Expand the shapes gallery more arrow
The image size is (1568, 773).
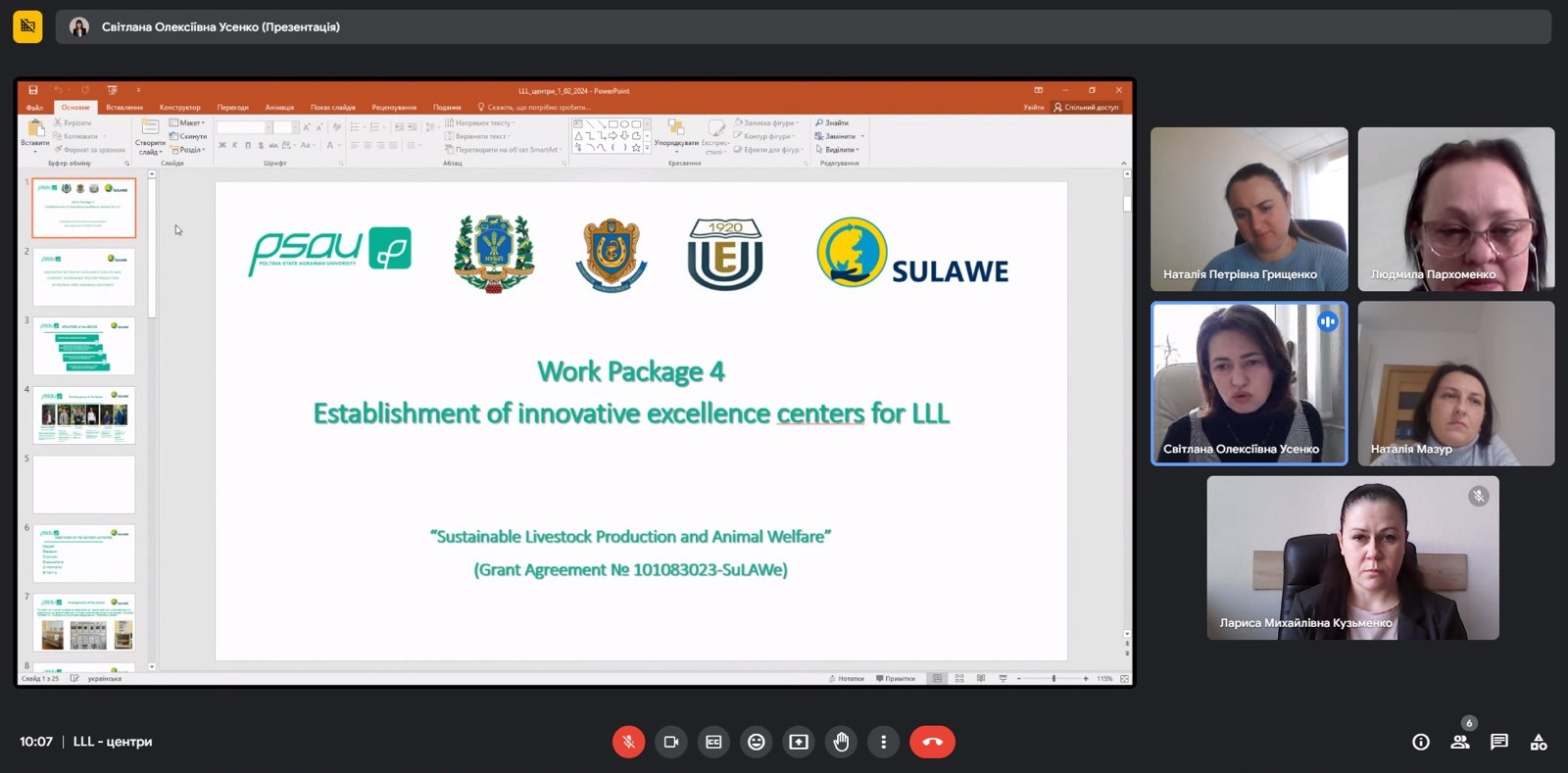tap(647, 149)
